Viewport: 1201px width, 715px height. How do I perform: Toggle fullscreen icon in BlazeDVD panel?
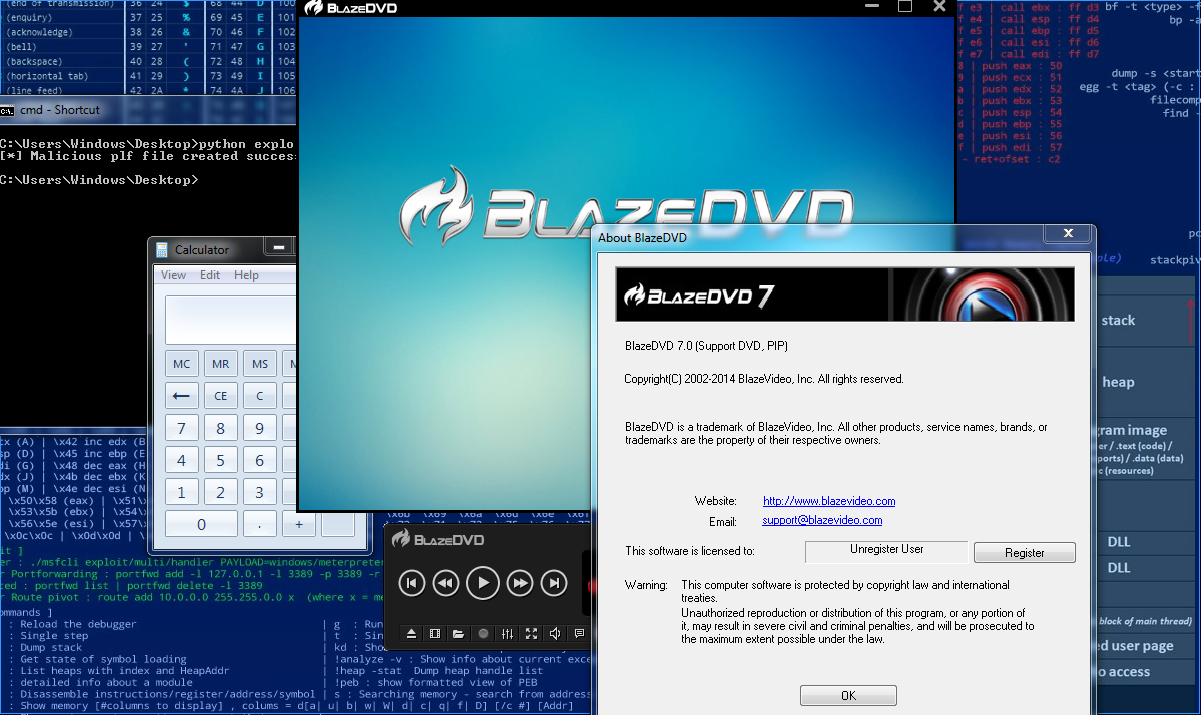coord(531,633)
